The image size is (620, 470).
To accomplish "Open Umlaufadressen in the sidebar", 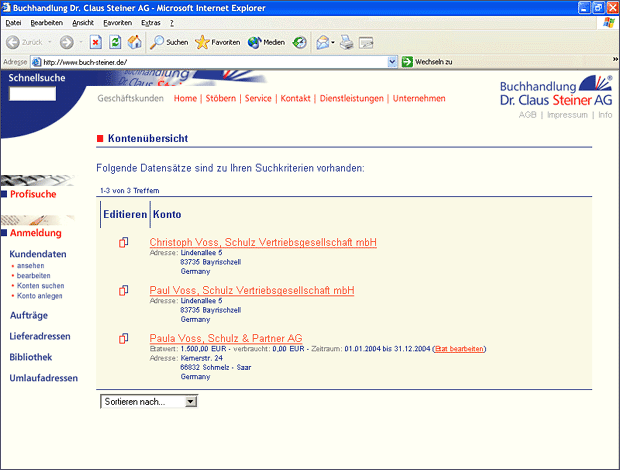I will (43, 378).
